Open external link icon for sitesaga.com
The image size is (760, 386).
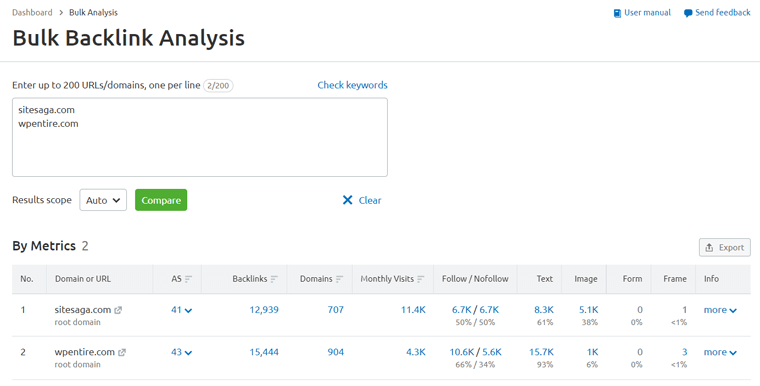click(118, 310)
